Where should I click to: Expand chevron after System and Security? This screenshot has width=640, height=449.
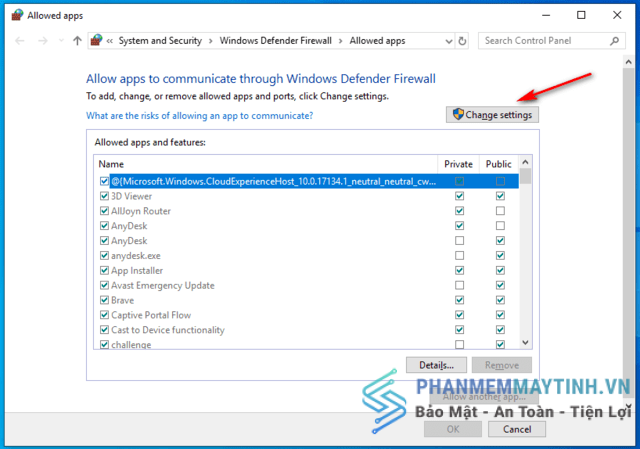click(211, 41)
